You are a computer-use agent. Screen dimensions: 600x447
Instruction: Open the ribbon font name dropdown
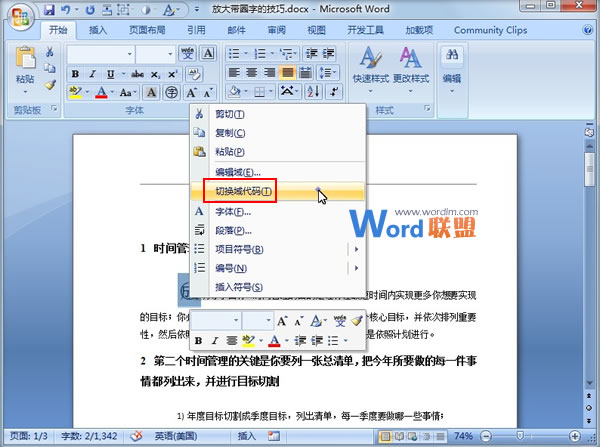[x=130, y=54]
